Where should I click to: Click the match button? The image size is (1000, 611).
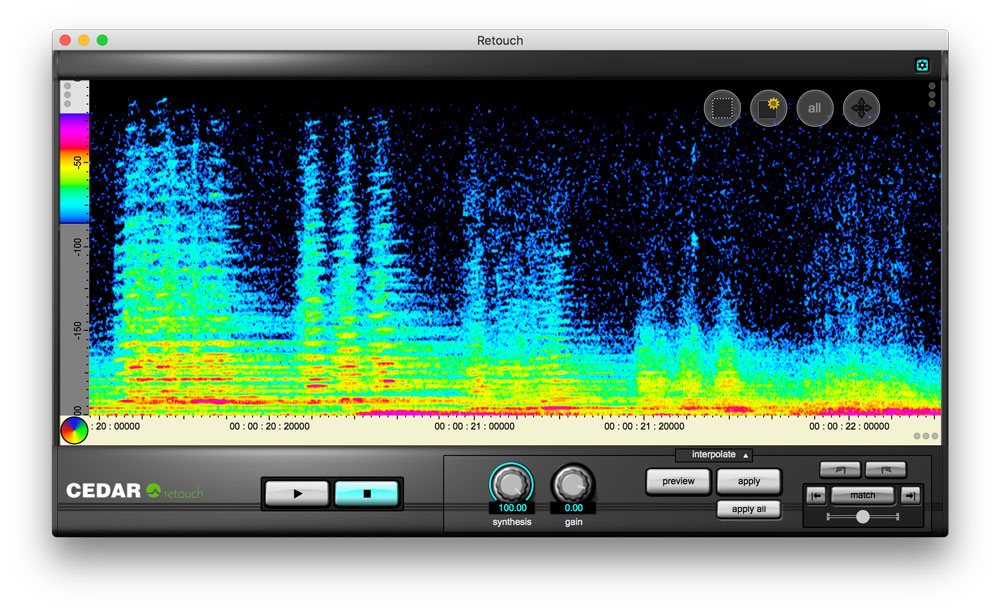pyautogui.click(x=862, y=496)
